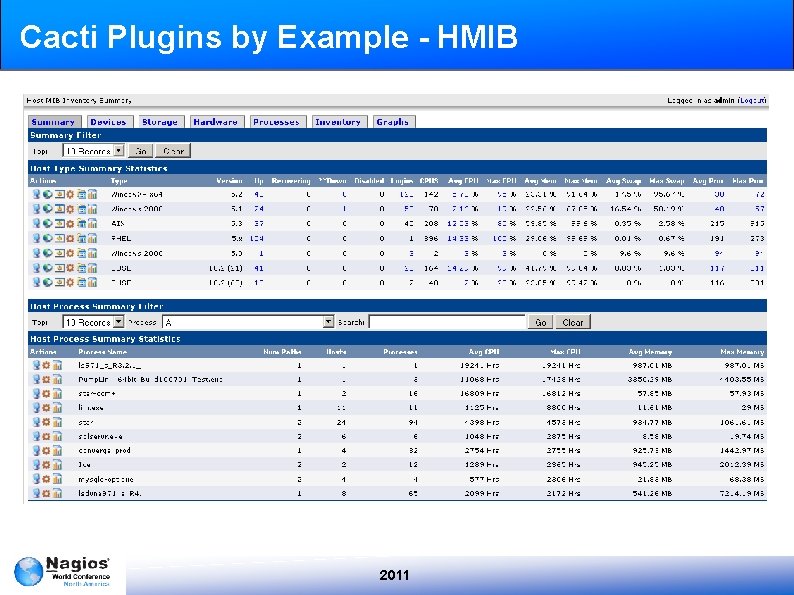The width and height of the screenshot is (794, 595).
Task: Click globe icon in AIX row
Action: tap(47, 223)
